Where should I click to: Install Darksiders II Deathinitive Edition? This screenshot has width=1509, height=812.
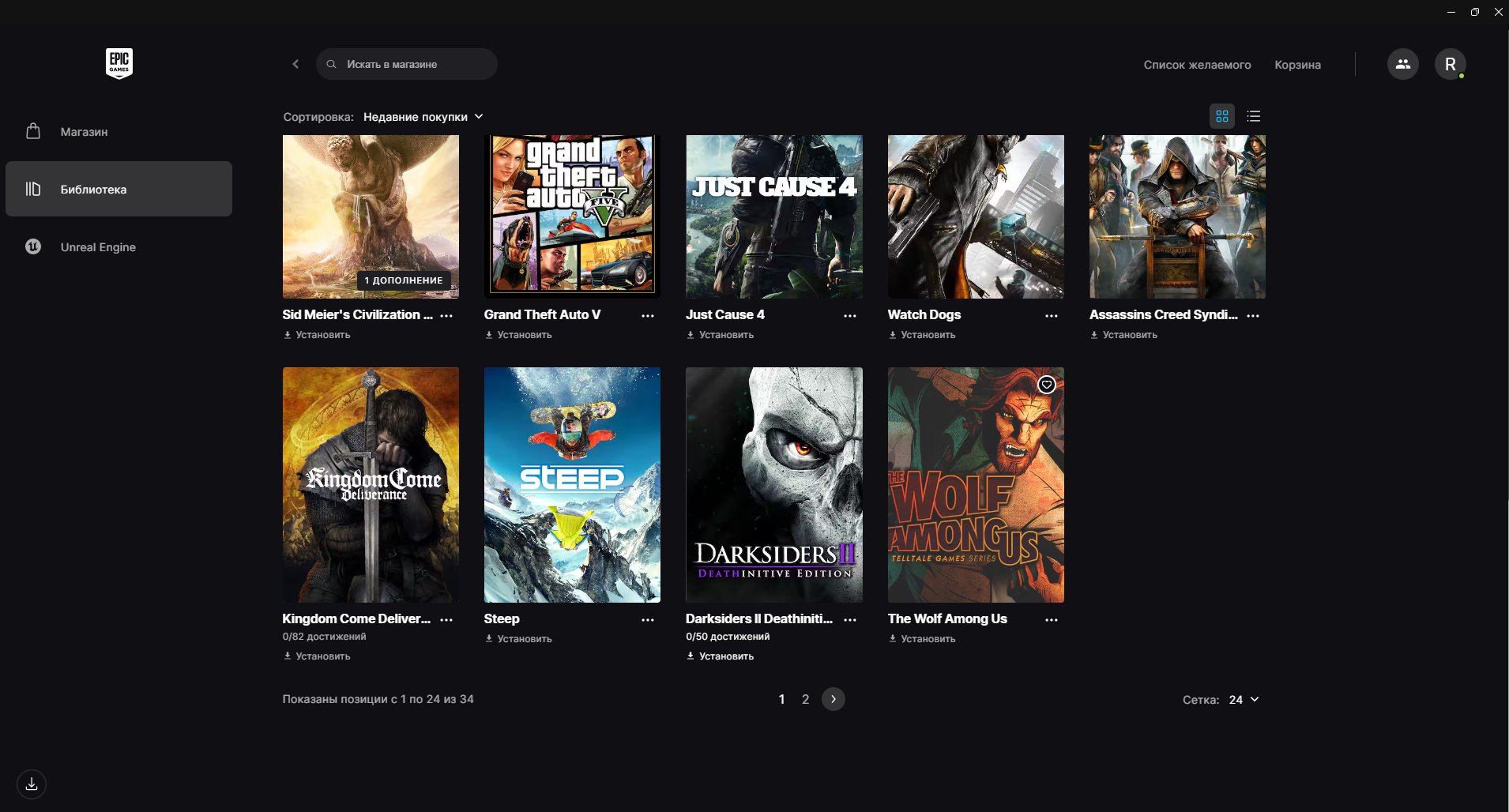pyautogui.click(x=720, y=656)
